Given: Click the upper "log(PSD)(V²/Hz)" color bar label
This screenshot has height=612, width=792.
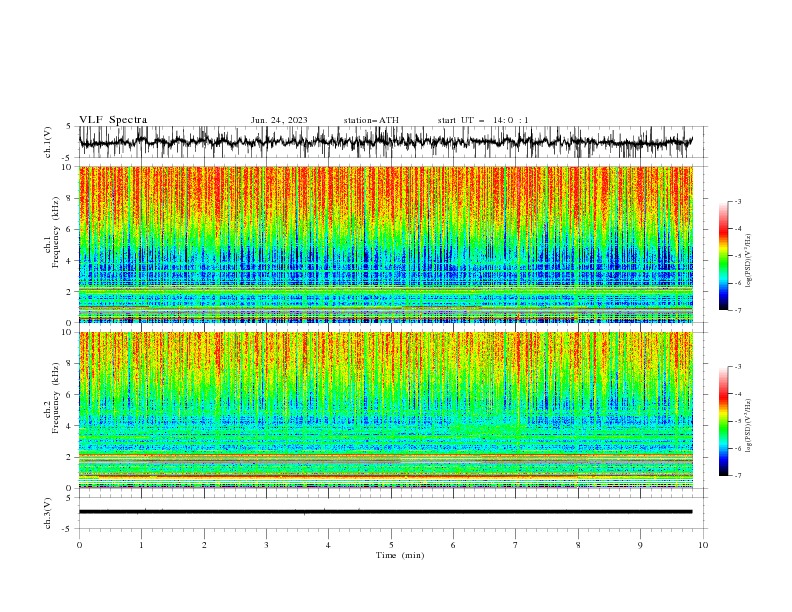Looking at the screenshot, I should pyautogui.click(x=748, y=261).
